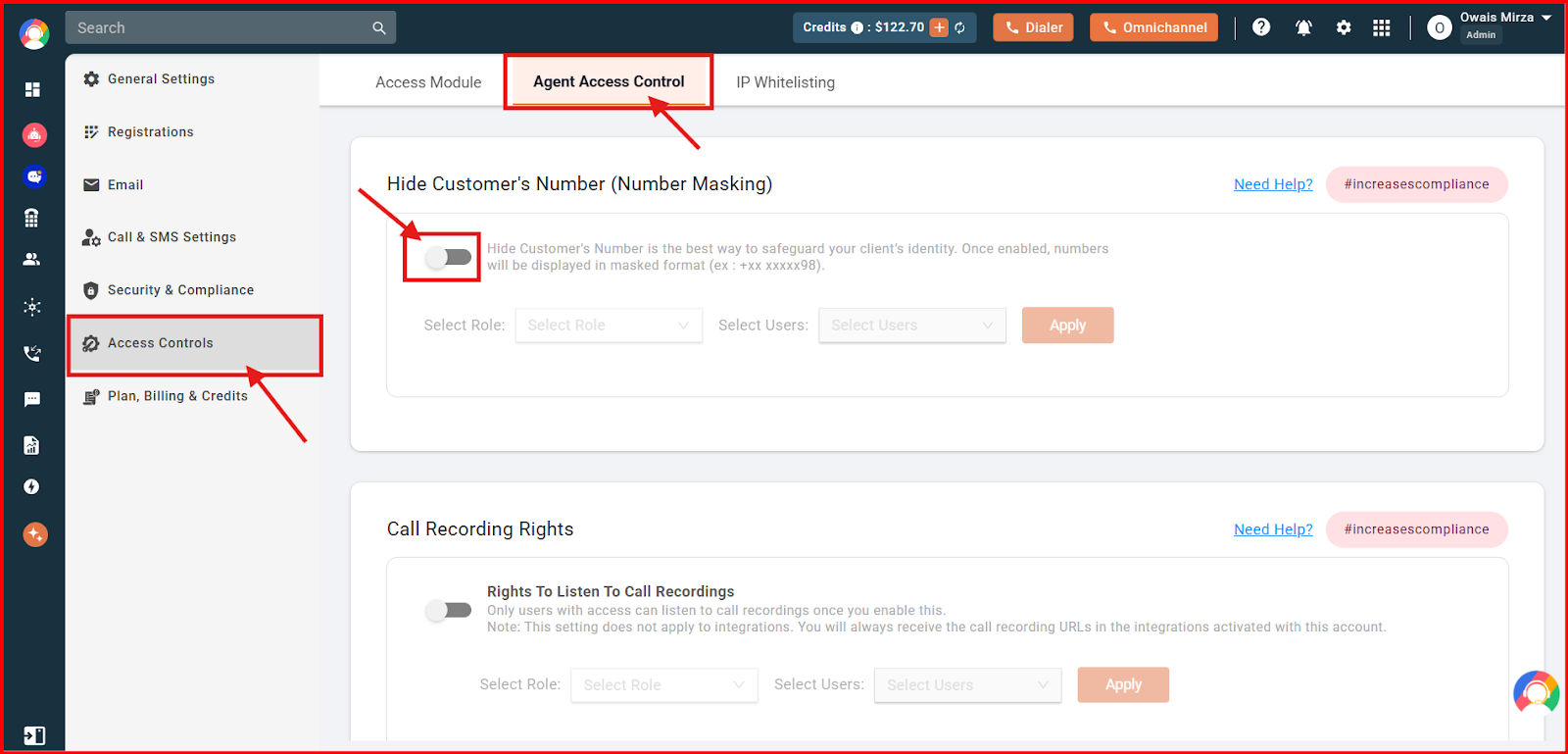The width and height of the screenshot is (1568, 754).
Task: Click the Credits balance $122.70 text
Action: (900, 27)
